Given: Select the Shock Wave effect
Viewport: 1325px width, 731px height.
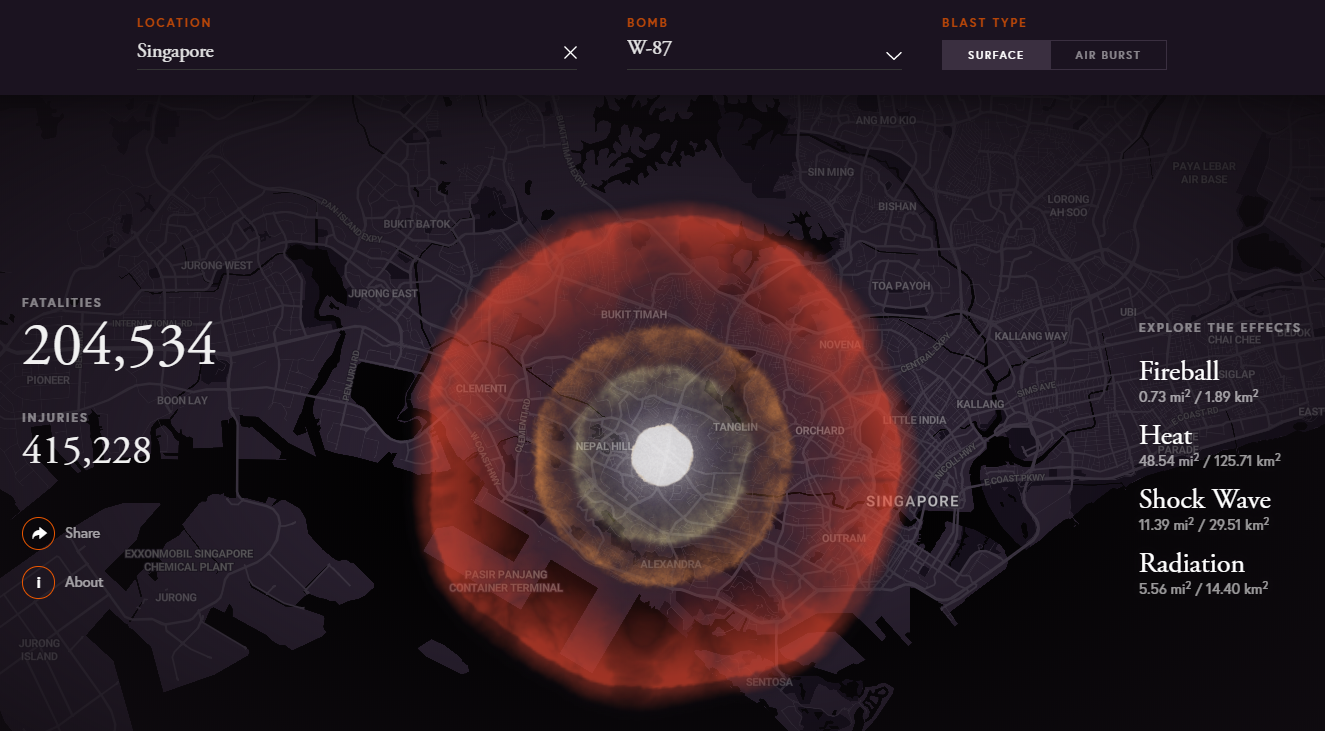Looking at the screenshot, I should click(1204, 500).
